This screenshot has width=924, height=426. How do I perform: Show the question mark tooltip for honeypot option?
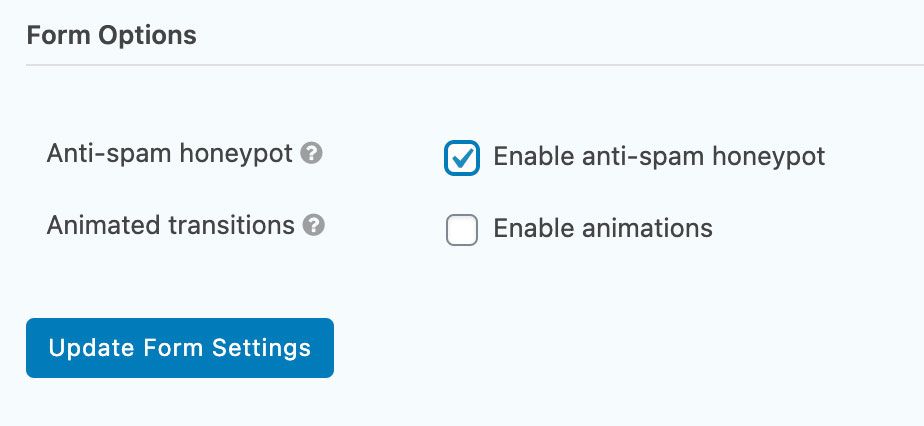tap(311, 154)
